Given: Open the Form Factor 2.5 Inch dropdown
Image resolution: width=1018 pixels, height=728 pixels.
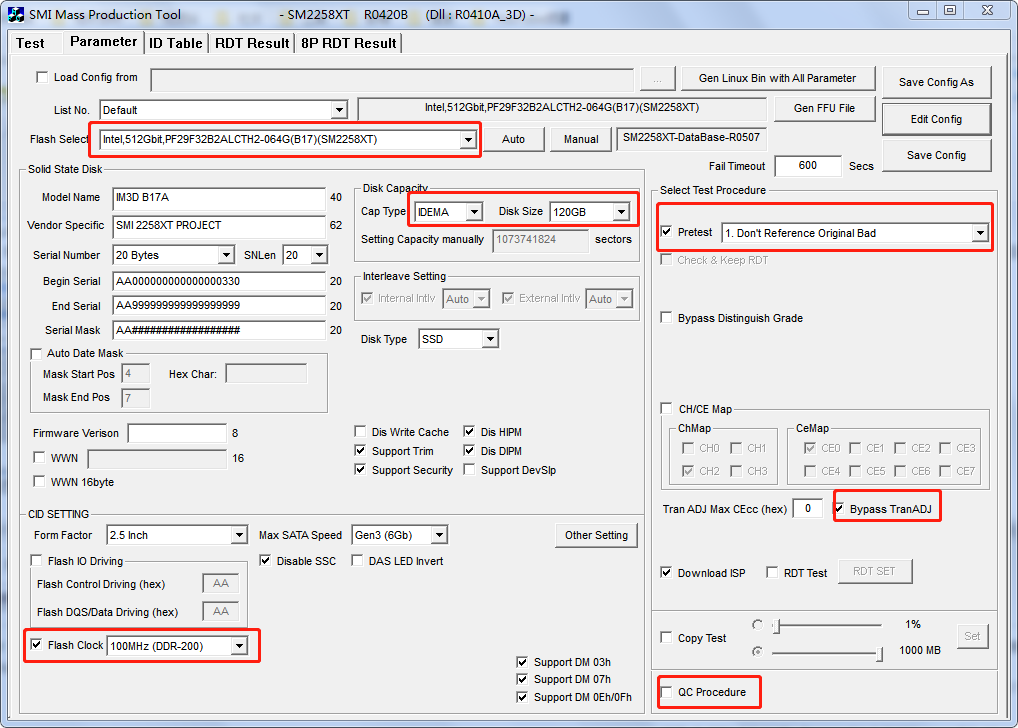Looking at the screenshot, I should coord(240,535).
